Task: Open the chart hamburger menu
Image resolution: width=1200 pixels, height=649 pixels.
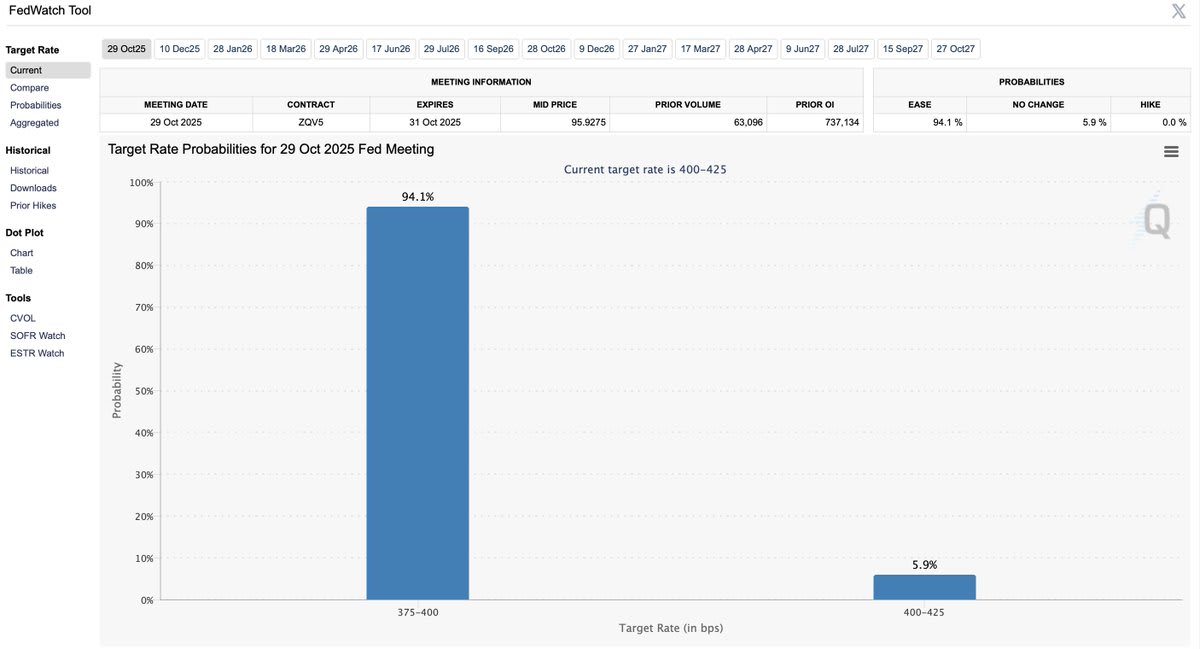Action: coord(1170,151)
